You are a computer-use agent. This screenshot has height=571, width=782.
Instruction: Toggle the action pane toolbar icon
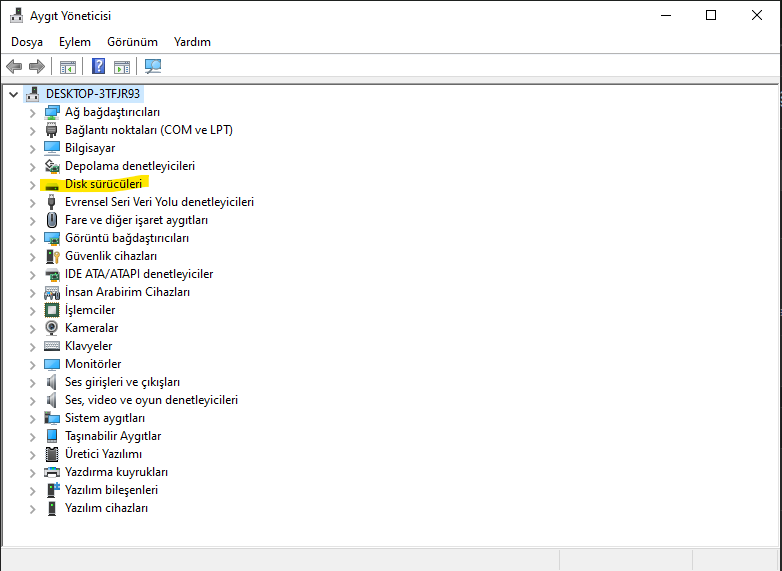122,66
